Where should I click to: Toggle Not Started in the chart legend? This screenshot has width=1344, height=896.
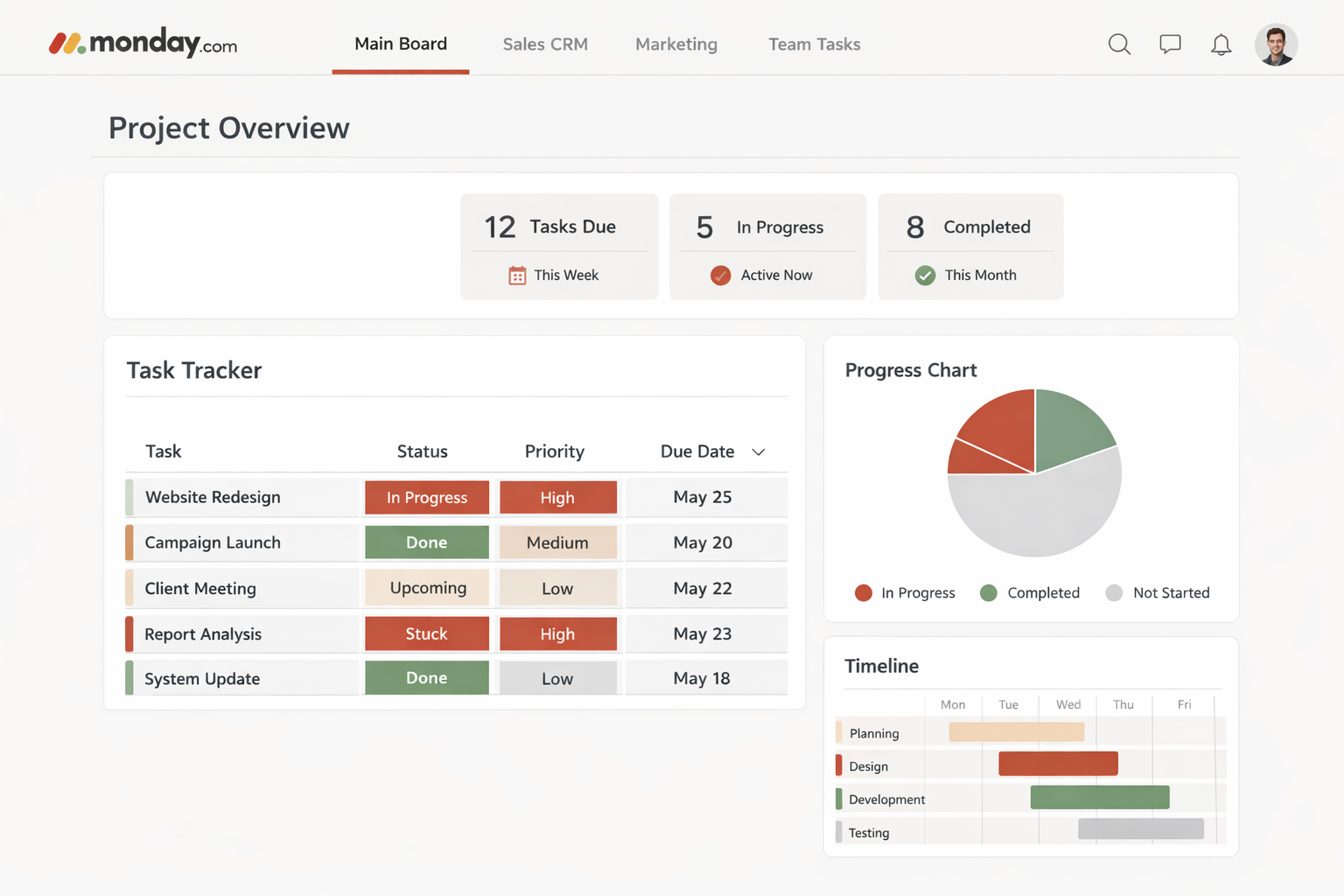tap(1158, 592)
